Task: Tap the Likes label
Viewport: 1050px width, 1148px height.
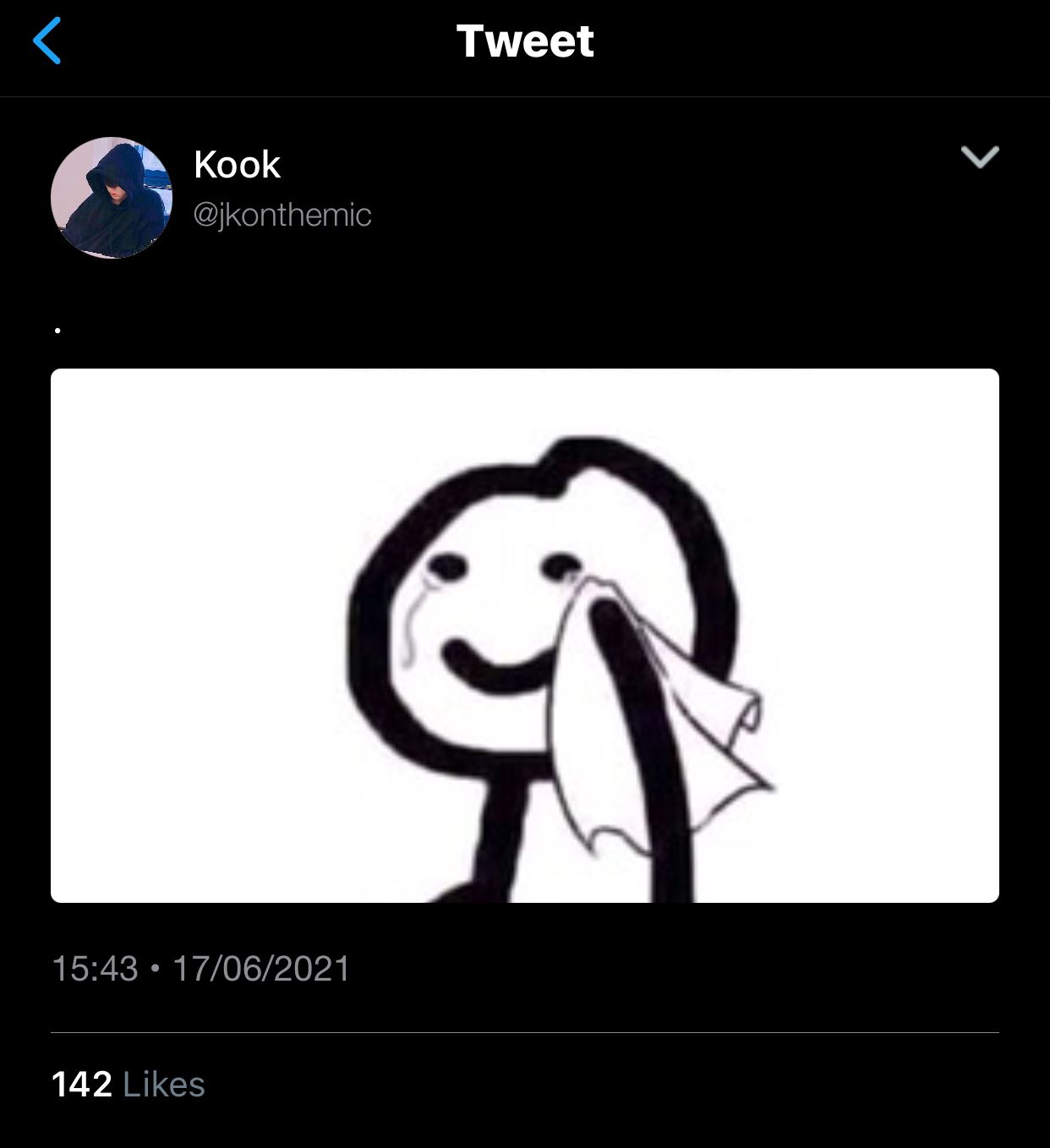Action: coord(164,1085)
